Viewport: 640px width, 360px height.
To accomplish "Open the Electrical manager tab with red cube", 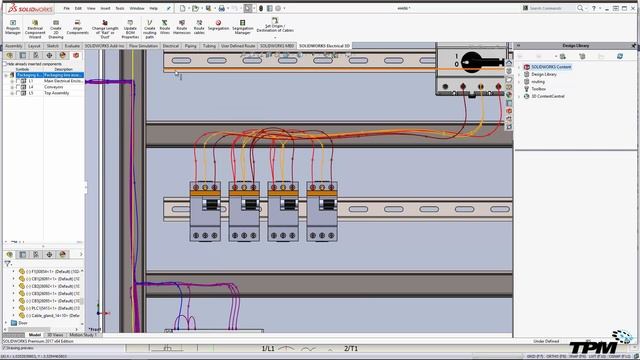I will click(76, 56).
